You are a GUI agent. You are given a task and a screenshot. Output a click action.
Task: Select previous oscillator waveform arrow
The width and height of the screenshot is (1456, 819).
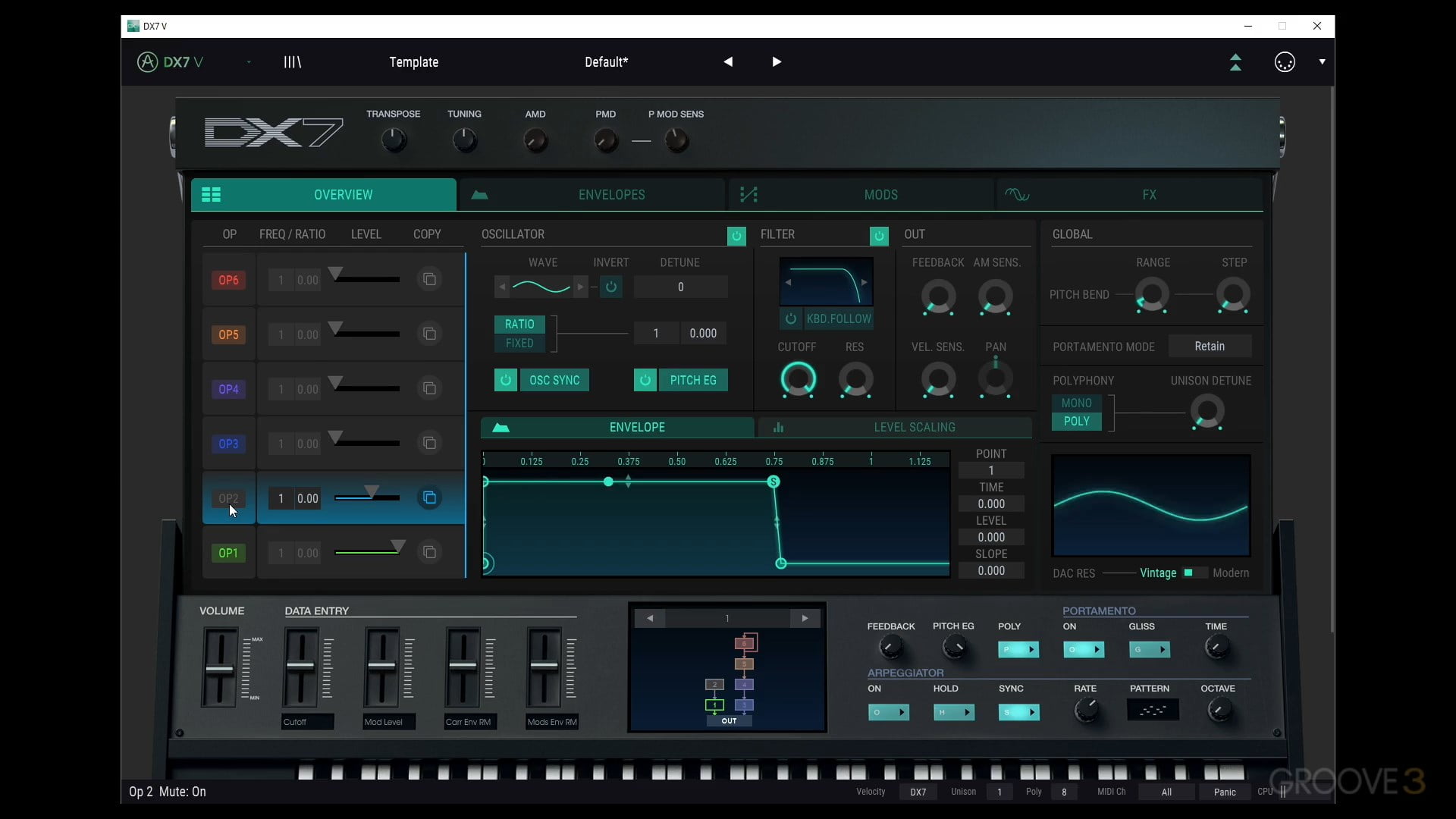pos(501,287)
